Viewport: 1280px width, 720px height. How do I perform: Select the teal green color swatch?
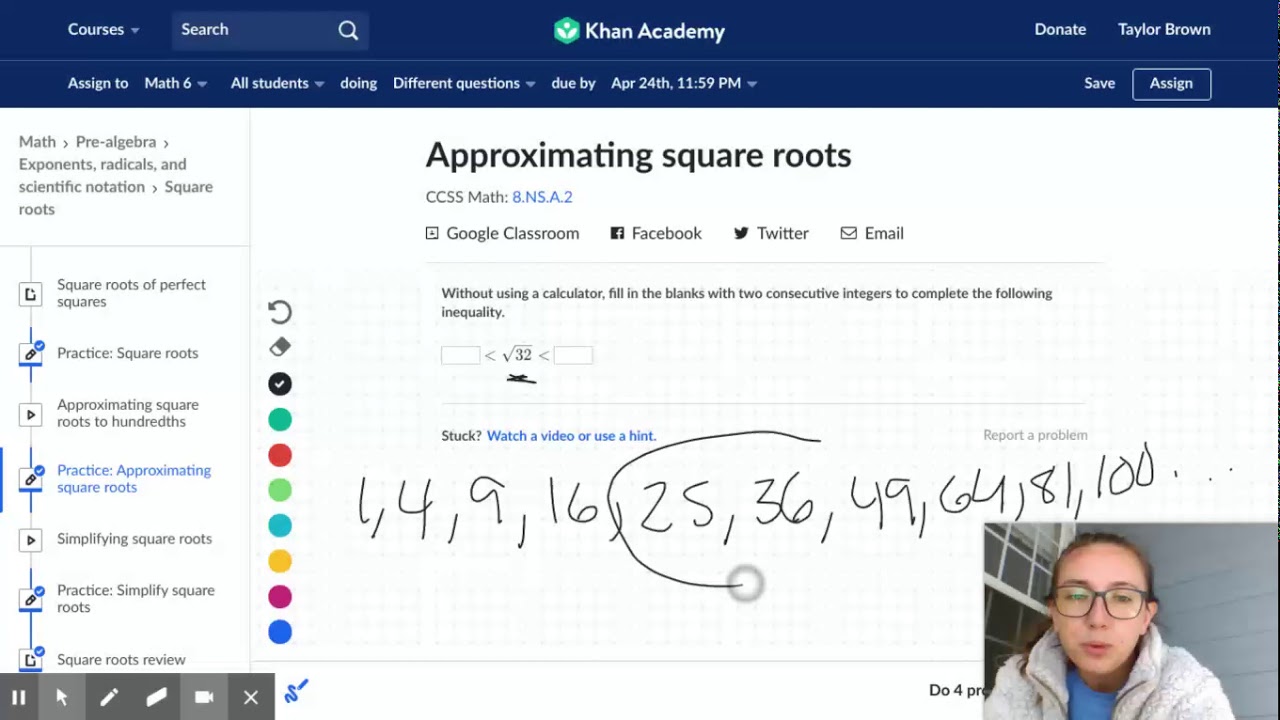pos(280,420)
